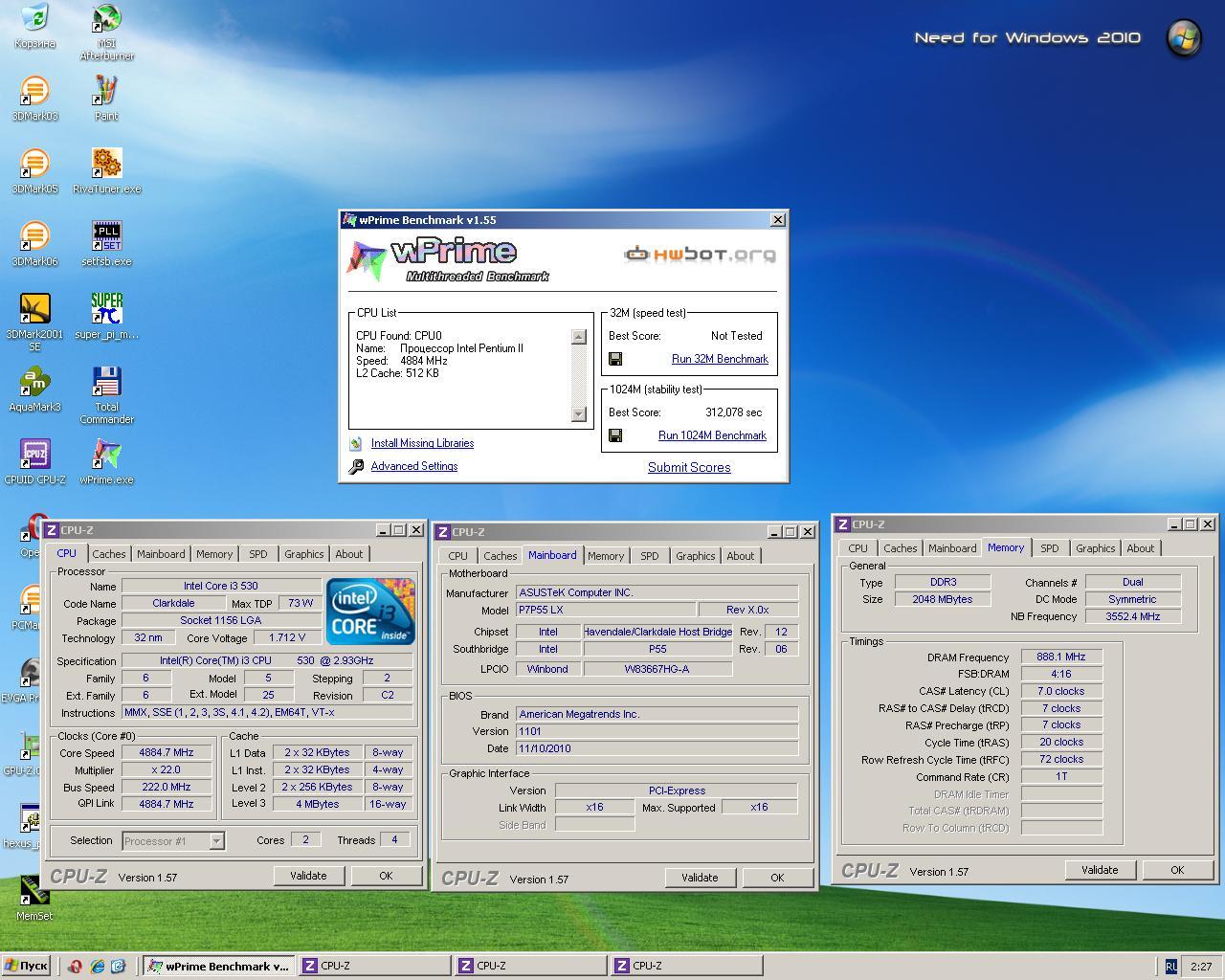Switch to Caches tab in left CPU-Z window

pos(108,554)
